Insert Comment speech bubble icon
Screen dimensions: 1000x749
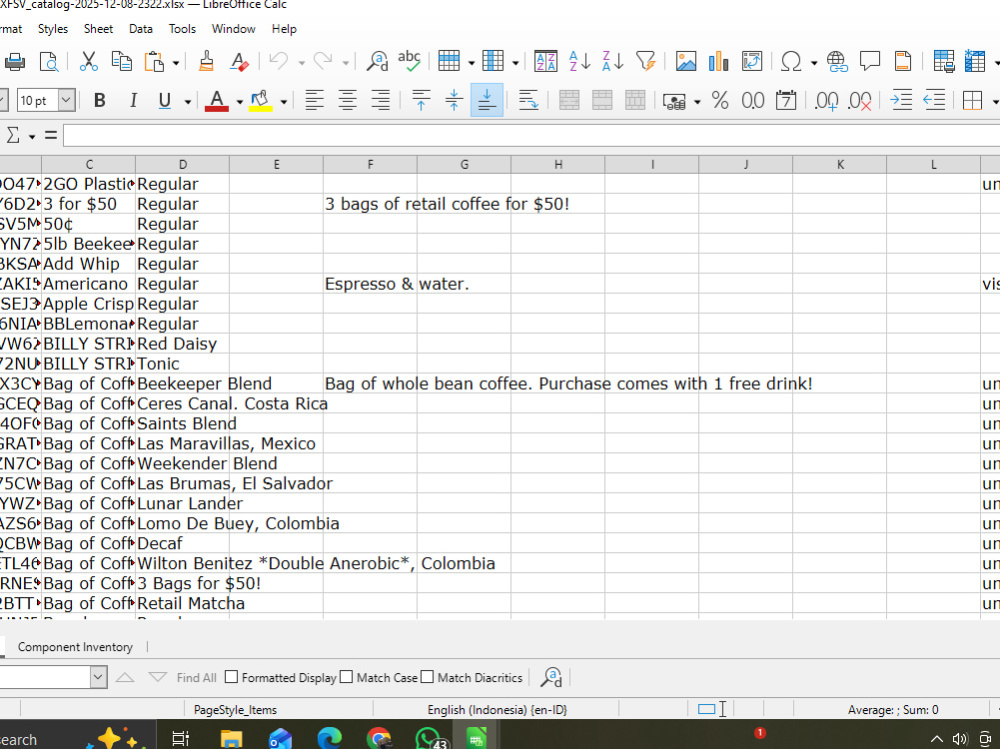click(x=870, y=62)
